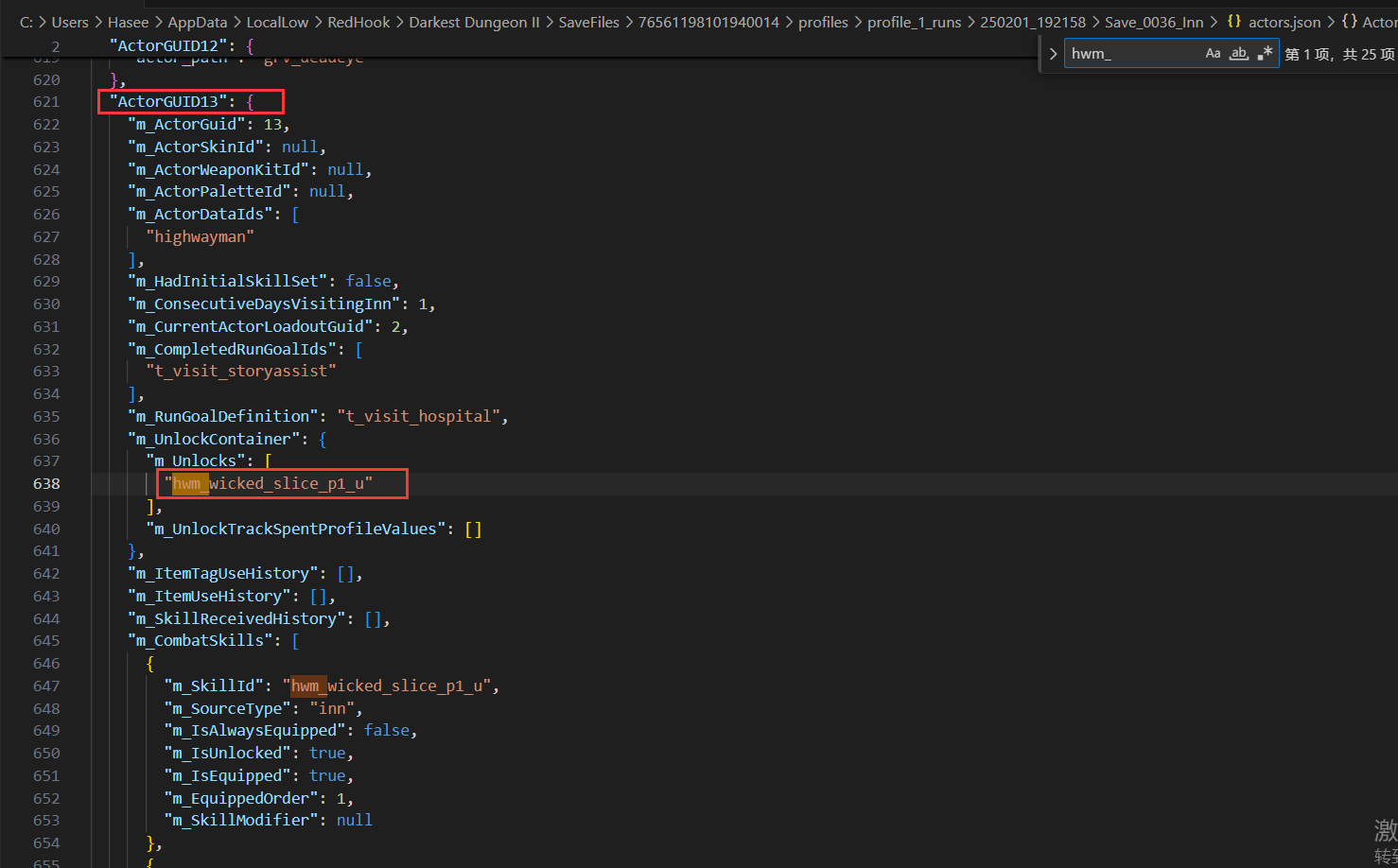Click the "m_UnlockTrackSpentProfileValues" key
The width and height of the screenshot is (1398, 868).
pyautogui.click(x=297, y=529)
